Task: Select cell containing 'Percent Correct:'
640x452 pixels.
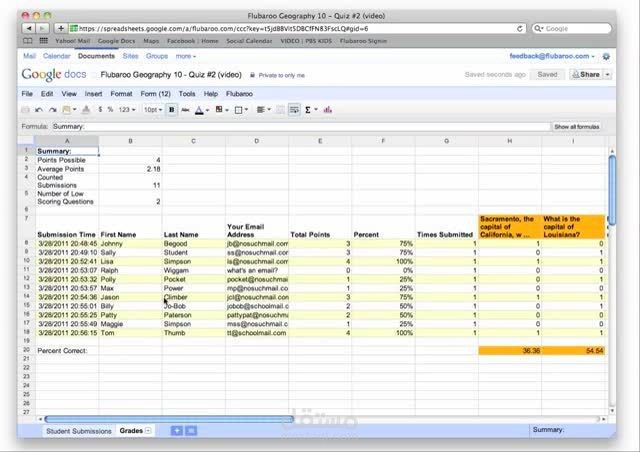Action: point(67,350)
